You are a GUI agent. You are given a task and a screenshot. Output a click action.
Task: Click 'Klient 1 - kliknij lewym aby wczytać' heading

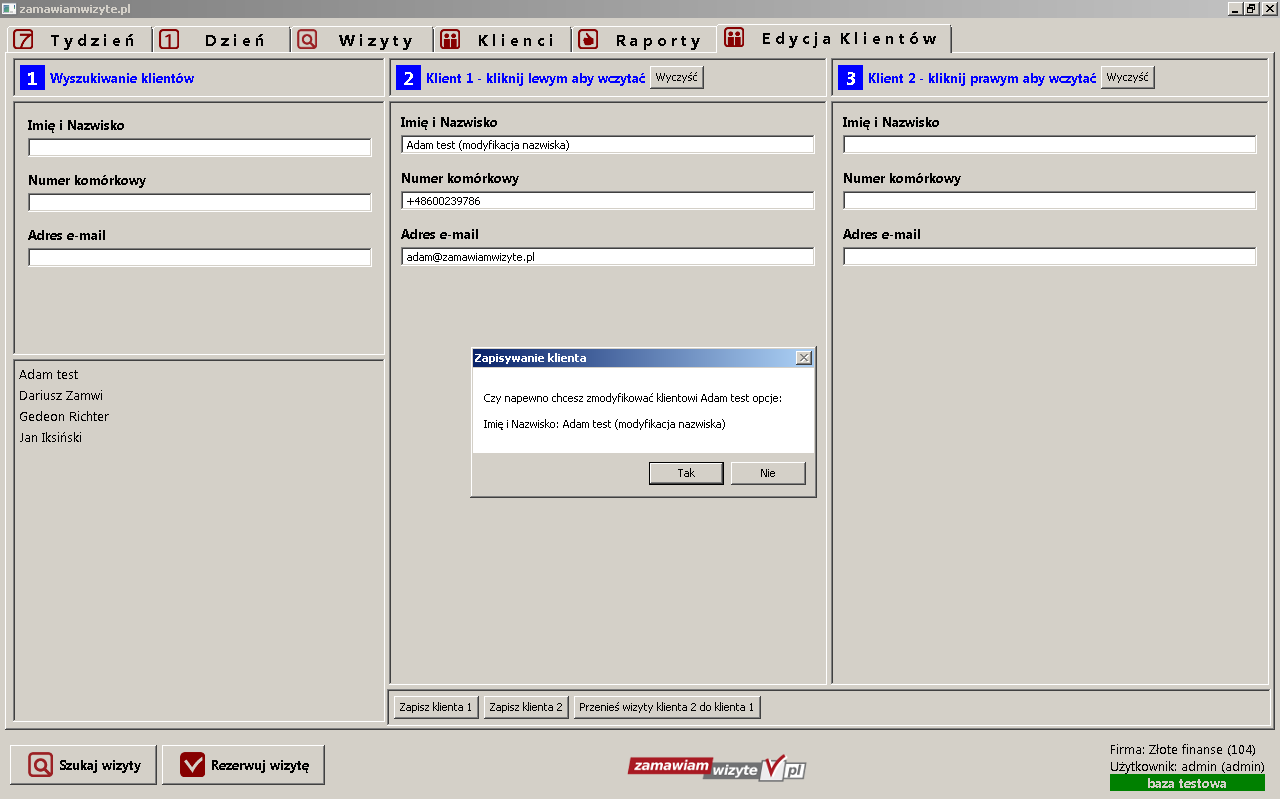(x=535, y=78)
